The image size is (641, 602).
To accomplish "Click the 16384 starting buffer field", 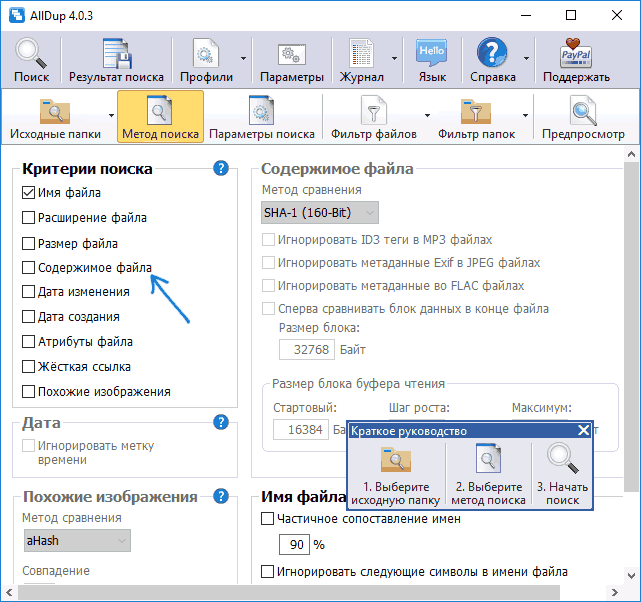I will (300, 430).
